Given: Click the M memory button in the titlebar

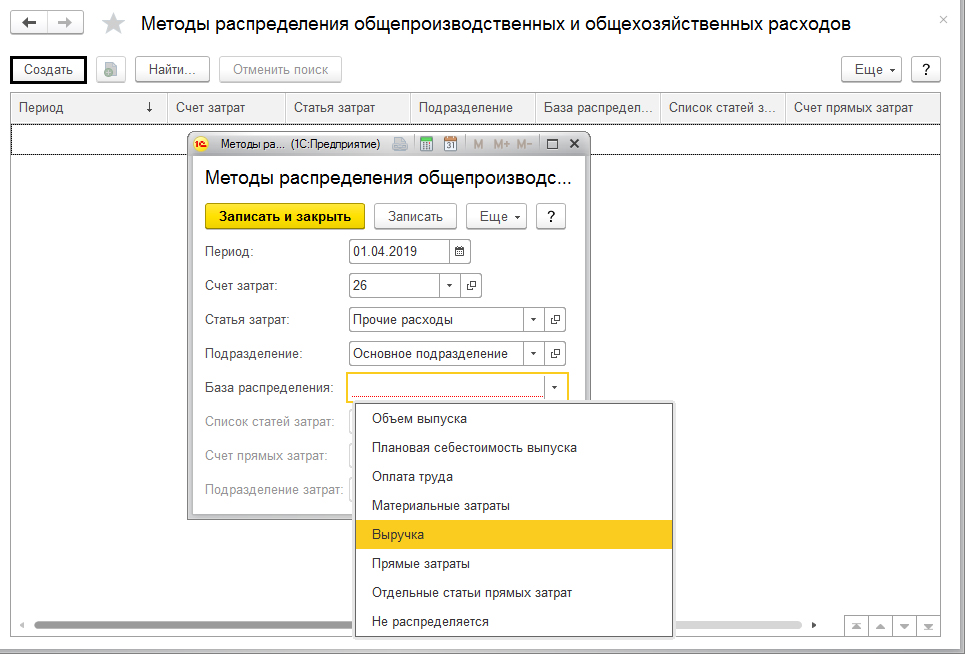Looking at the screenshot, I should point(478,144).
